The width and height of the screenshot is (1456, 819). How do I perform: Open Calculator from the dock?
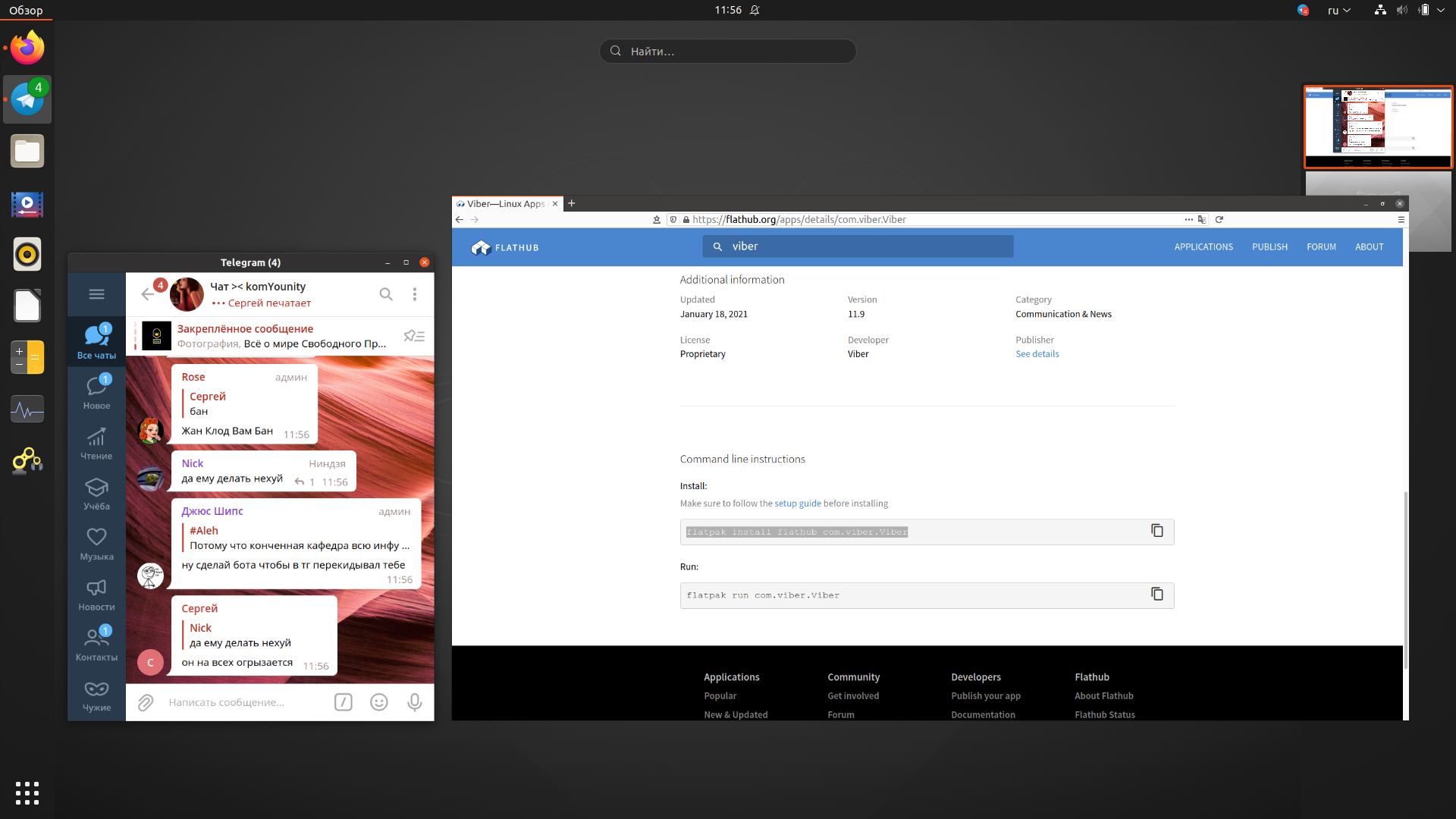pos(27,358)
